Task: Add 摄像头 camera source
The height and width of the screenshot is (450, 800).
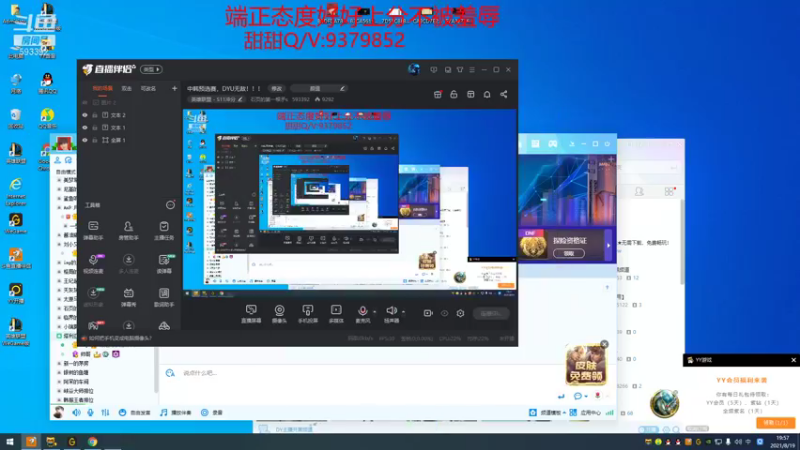Action: 280,314
